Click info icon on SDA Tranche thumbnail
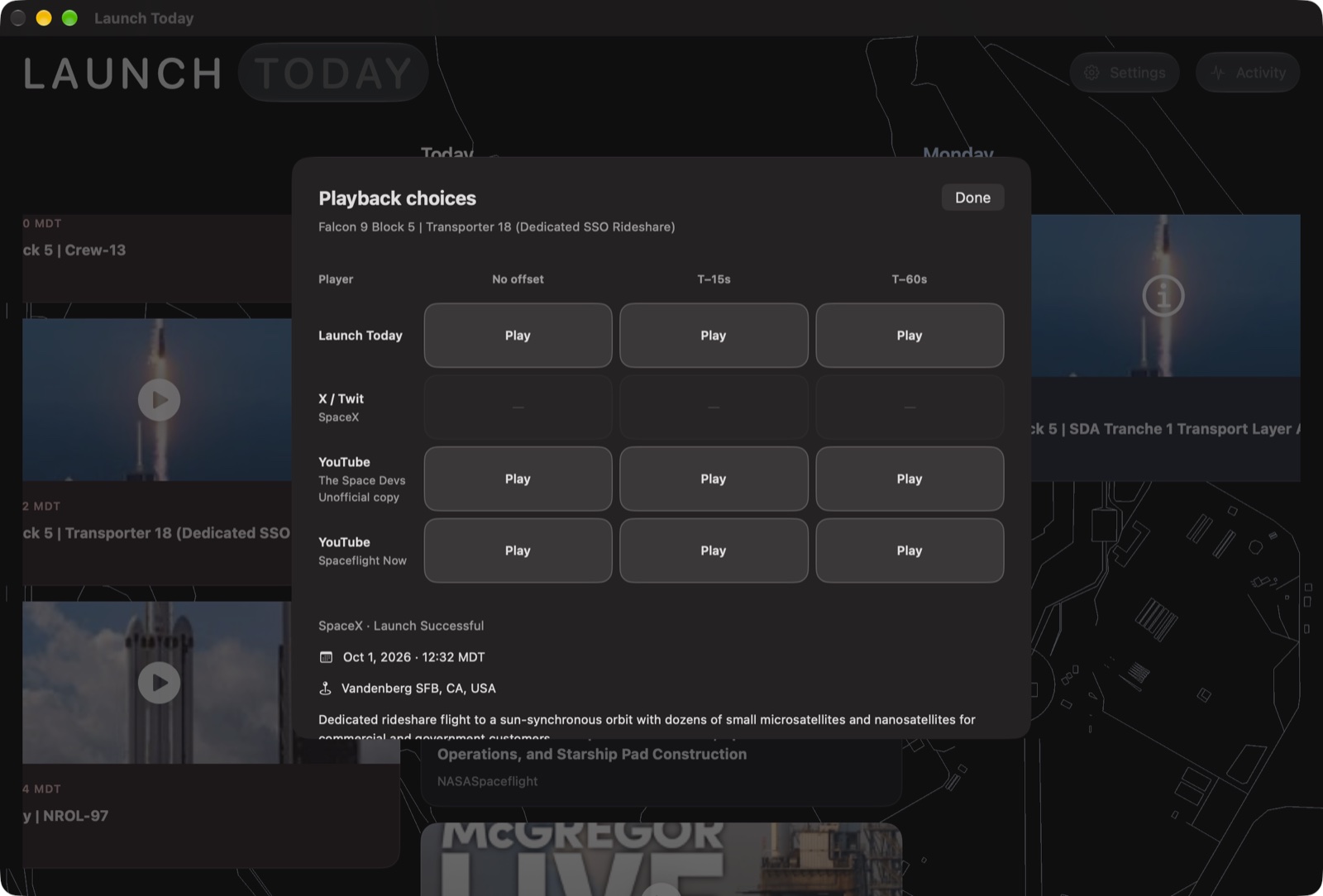This screenshot has height=896, width=1323. tap(1163, 295)
